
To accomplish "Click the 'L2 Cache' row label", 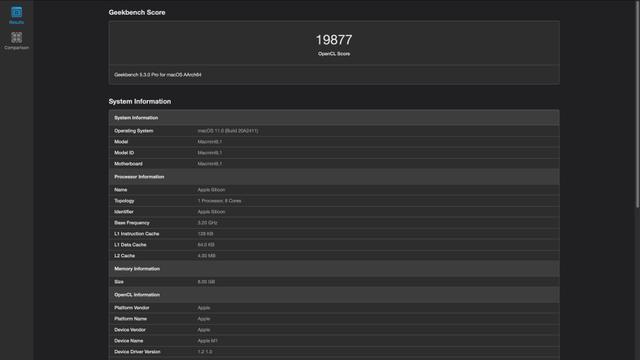I will [x=124, y=256].
